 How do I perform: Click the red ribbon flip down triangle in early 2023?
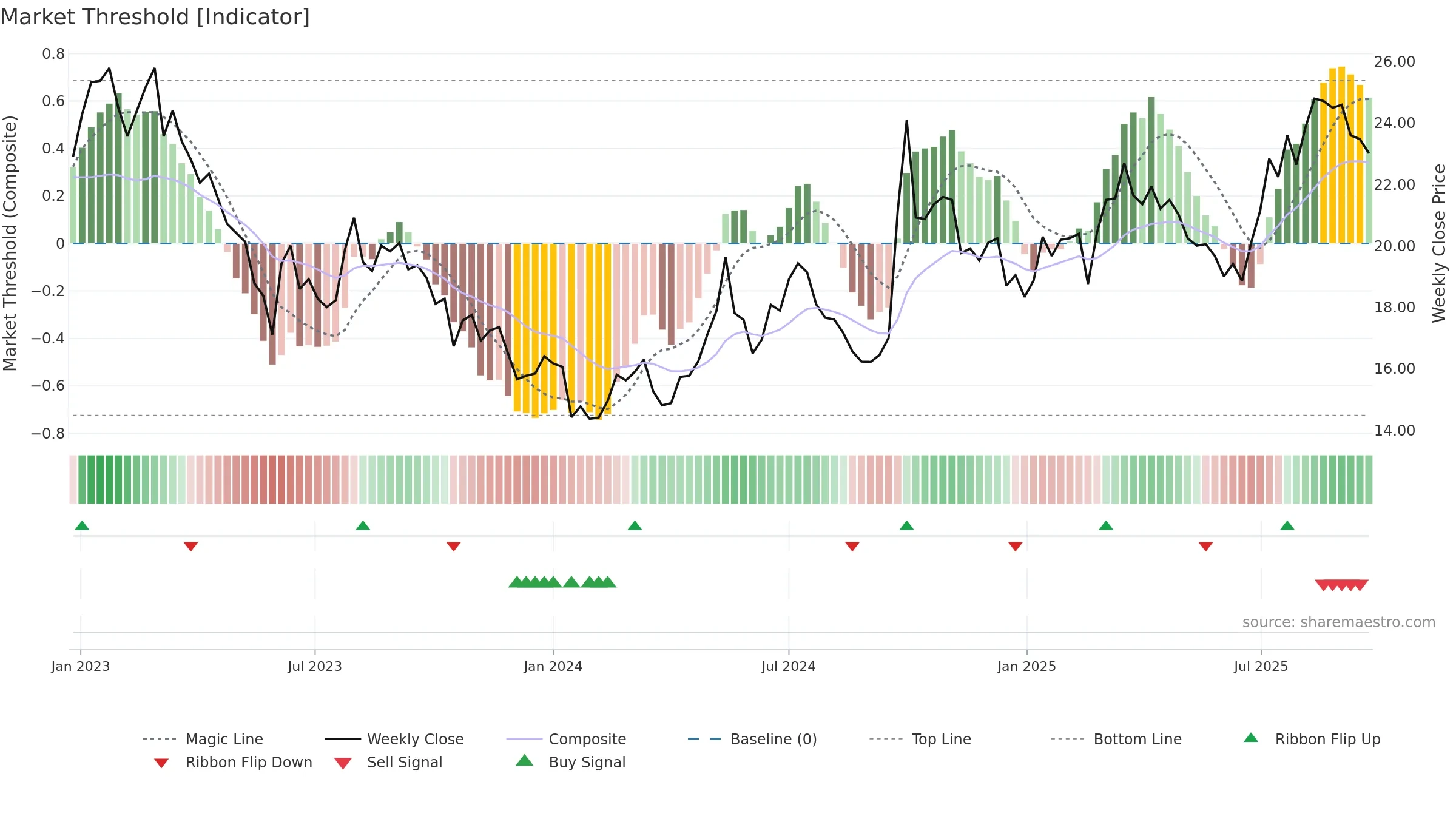tap(190, 547)
